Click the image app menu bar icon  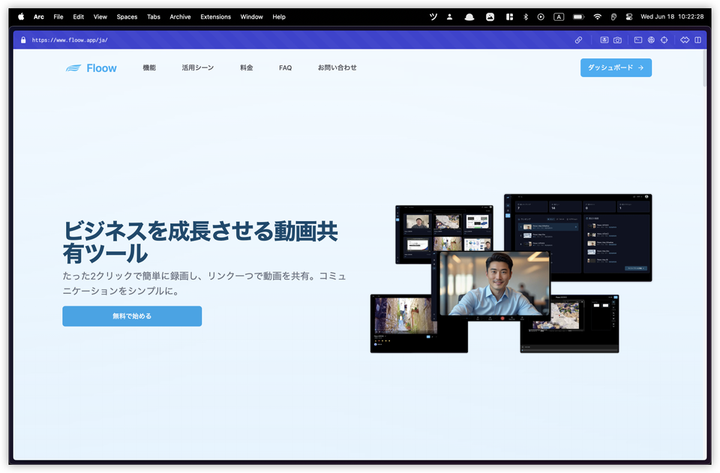(490, 17)
